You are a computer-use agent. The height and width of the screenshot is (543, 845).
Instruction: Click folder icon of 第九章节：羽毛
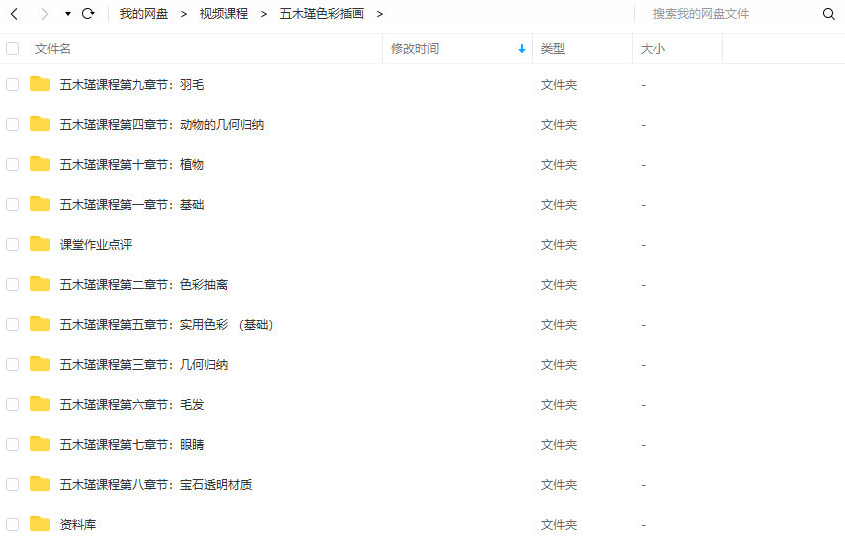click(x=40, y=84)
